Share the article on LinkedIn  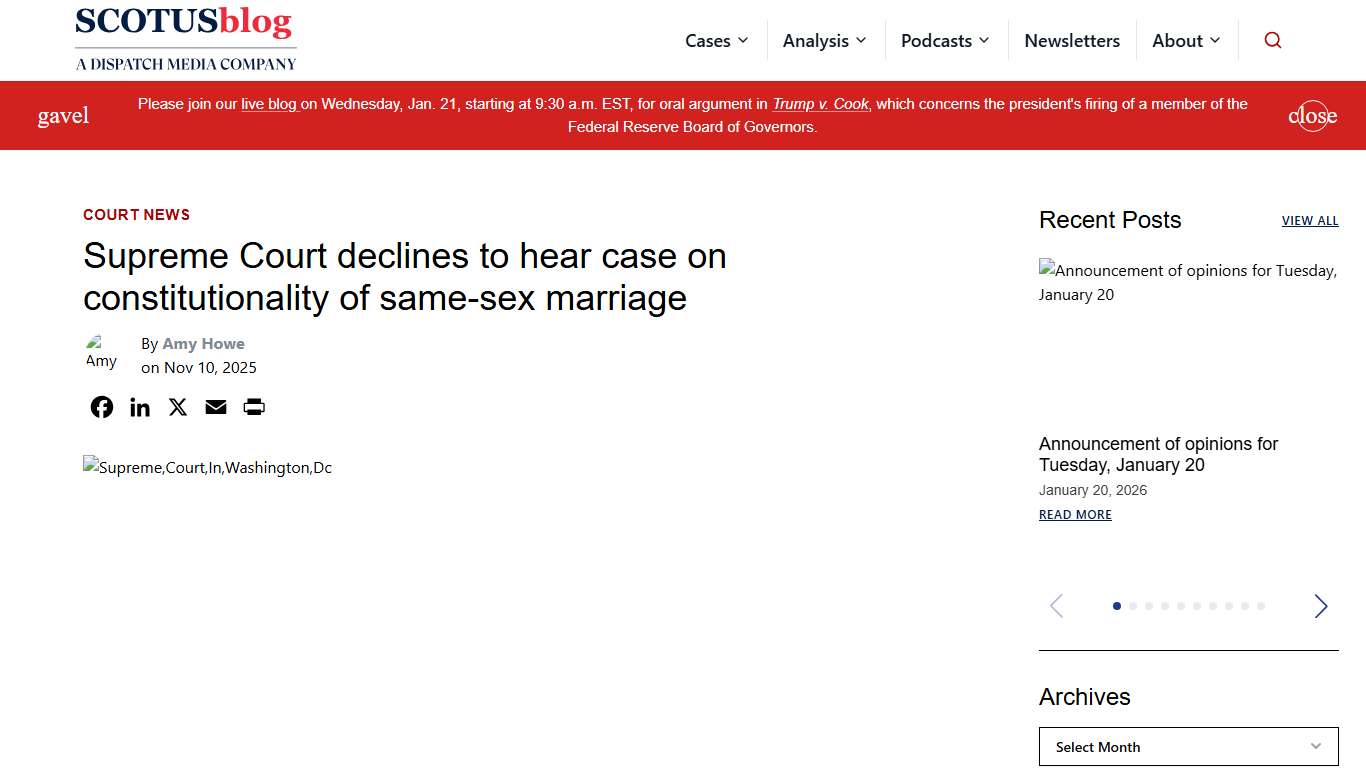click(x=139, y=407)
